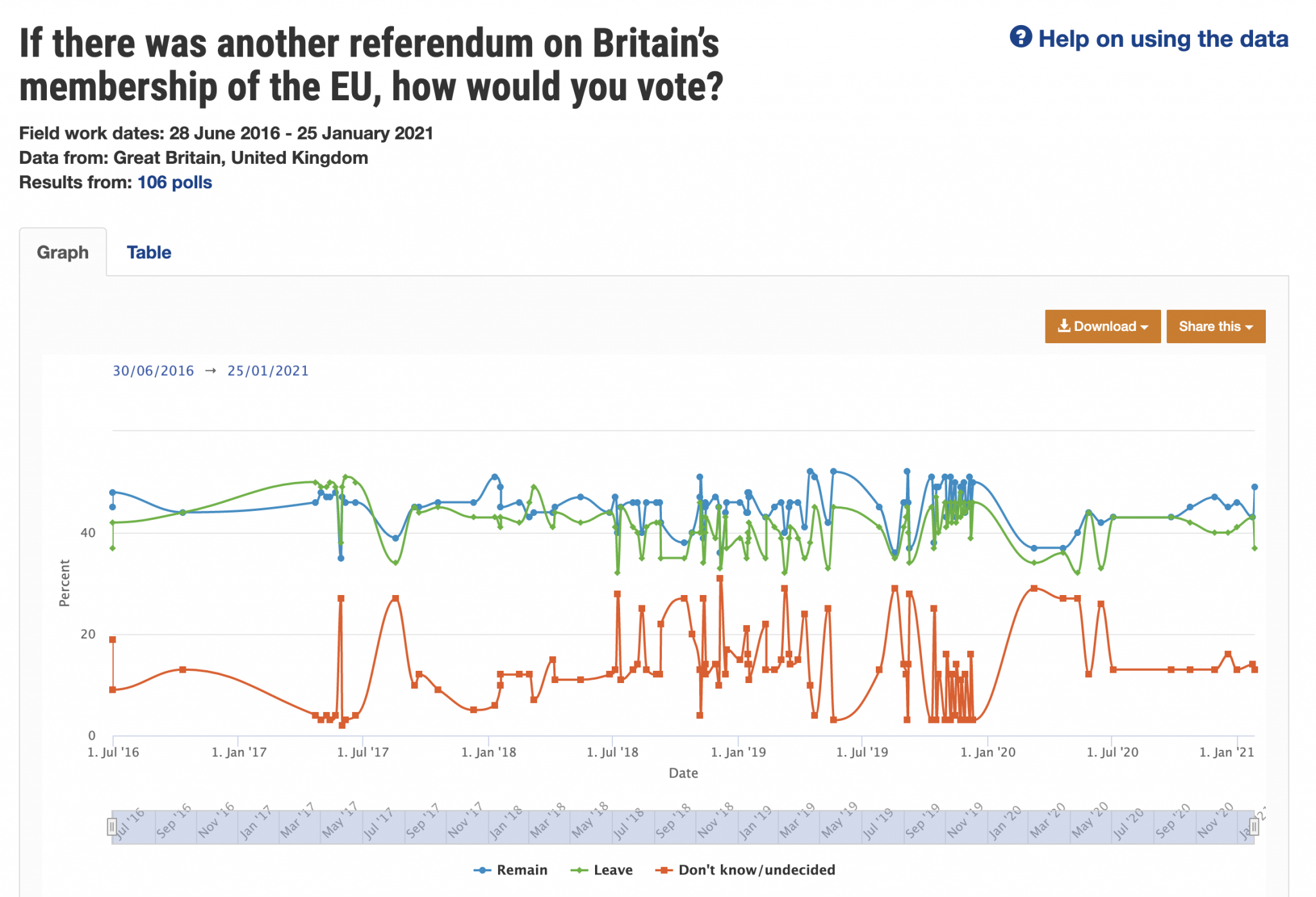Click the arrow icon between date labels
1316x897 pixels.
click(211, 370)
